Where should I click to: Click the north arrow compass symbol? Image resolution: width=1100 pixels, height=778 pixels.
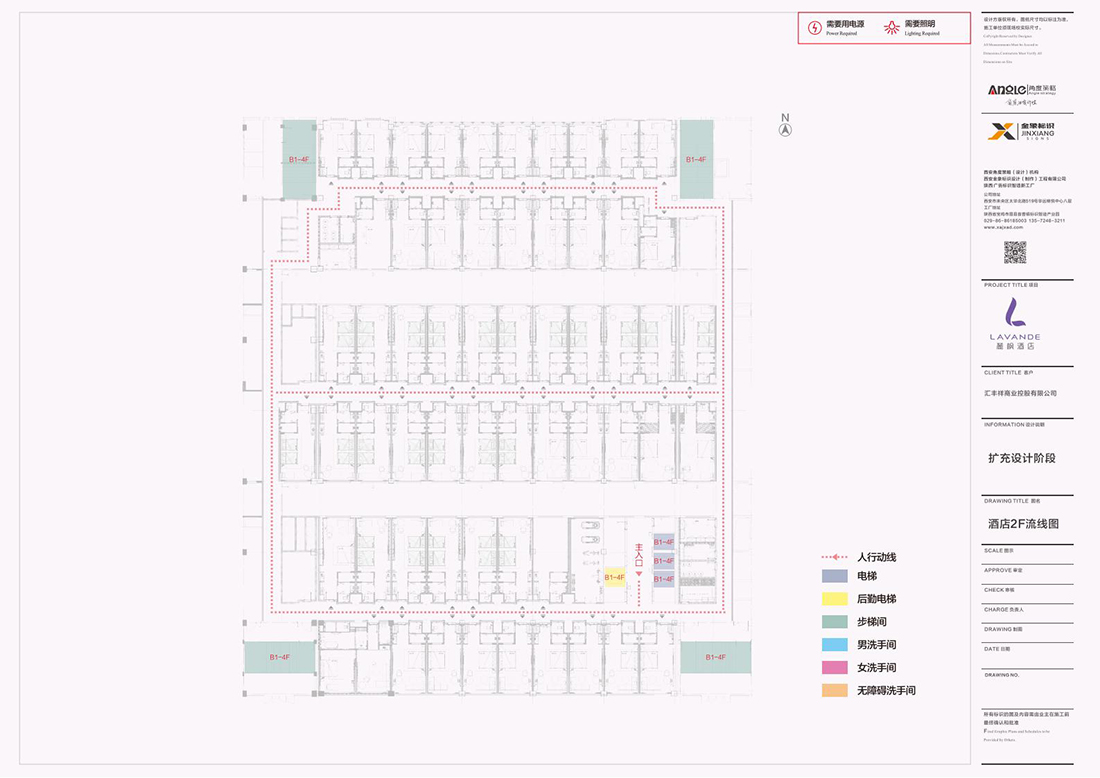pos(786,128)
